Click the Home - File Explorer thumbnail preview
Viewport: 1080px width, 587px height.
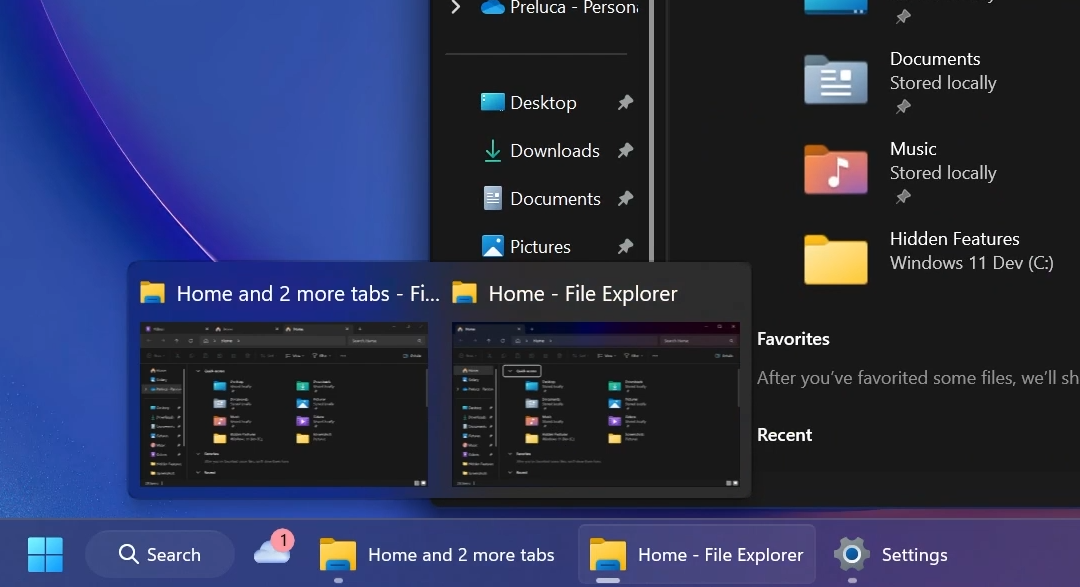596,406
